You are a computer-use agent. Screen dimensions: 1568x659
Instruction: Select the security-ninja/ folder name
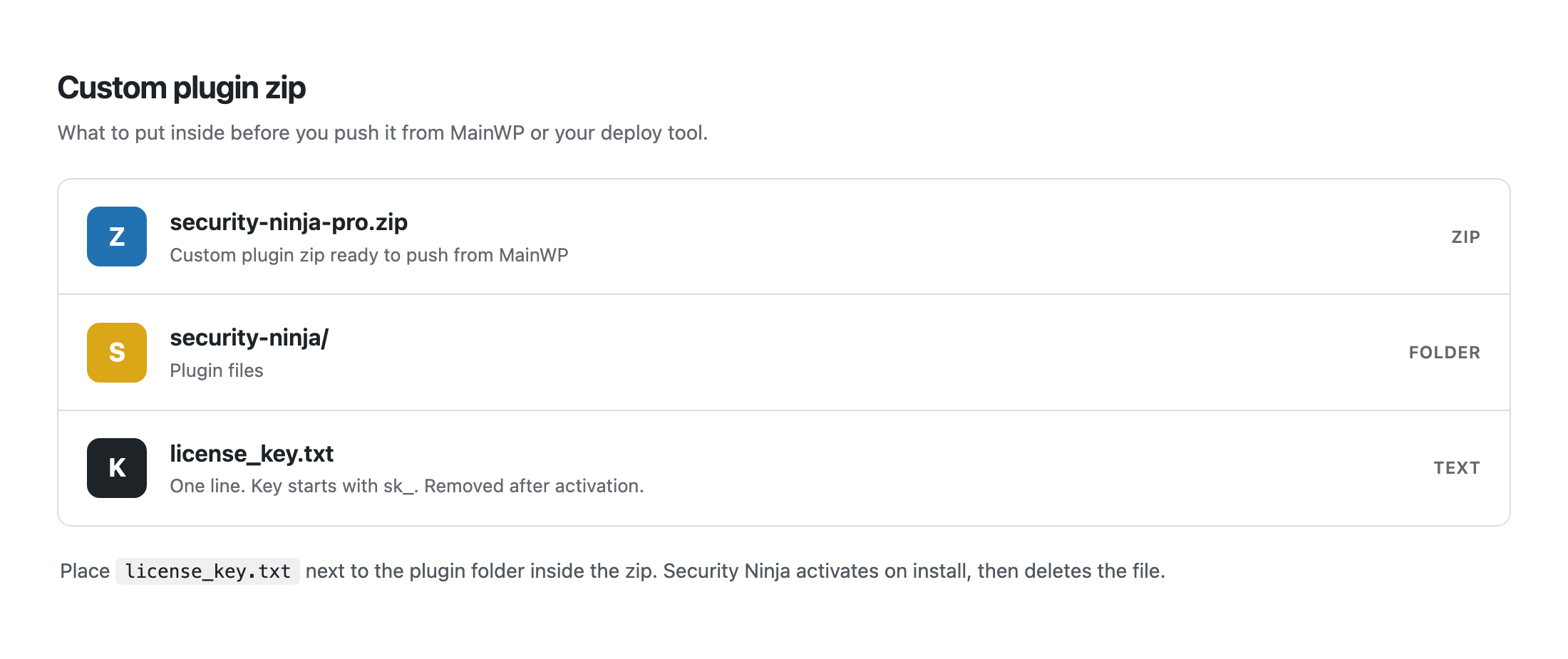click(249, 338)
